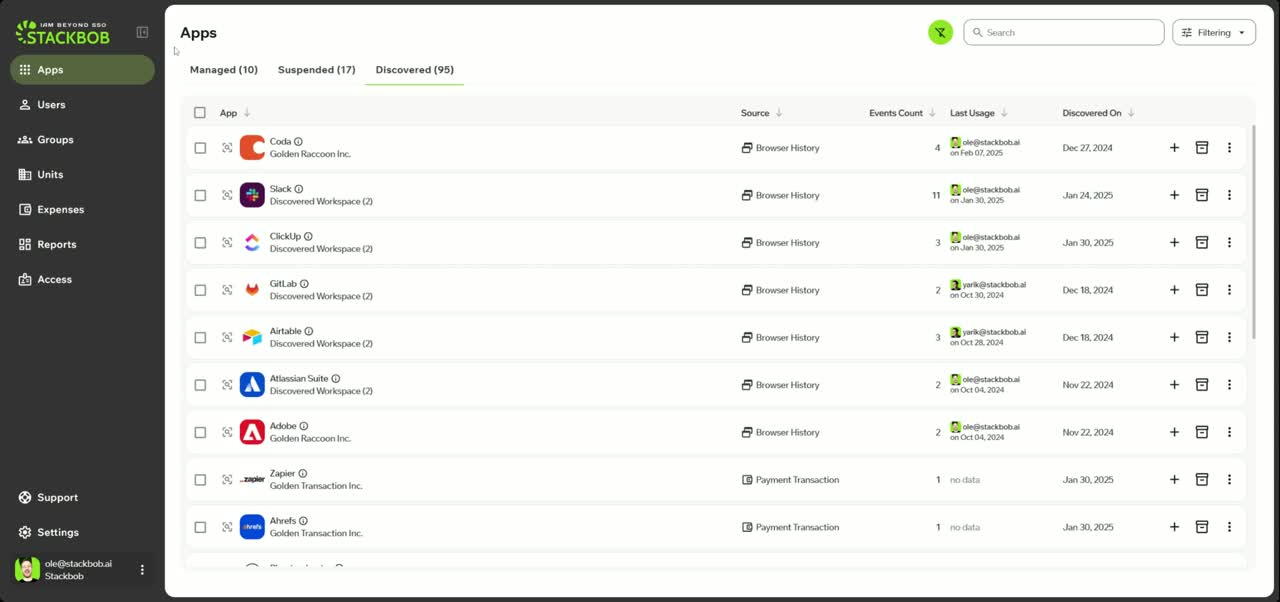
Task: Check the Adobe row checkbox
Action: pyautogui.click(x=200, y=432)
